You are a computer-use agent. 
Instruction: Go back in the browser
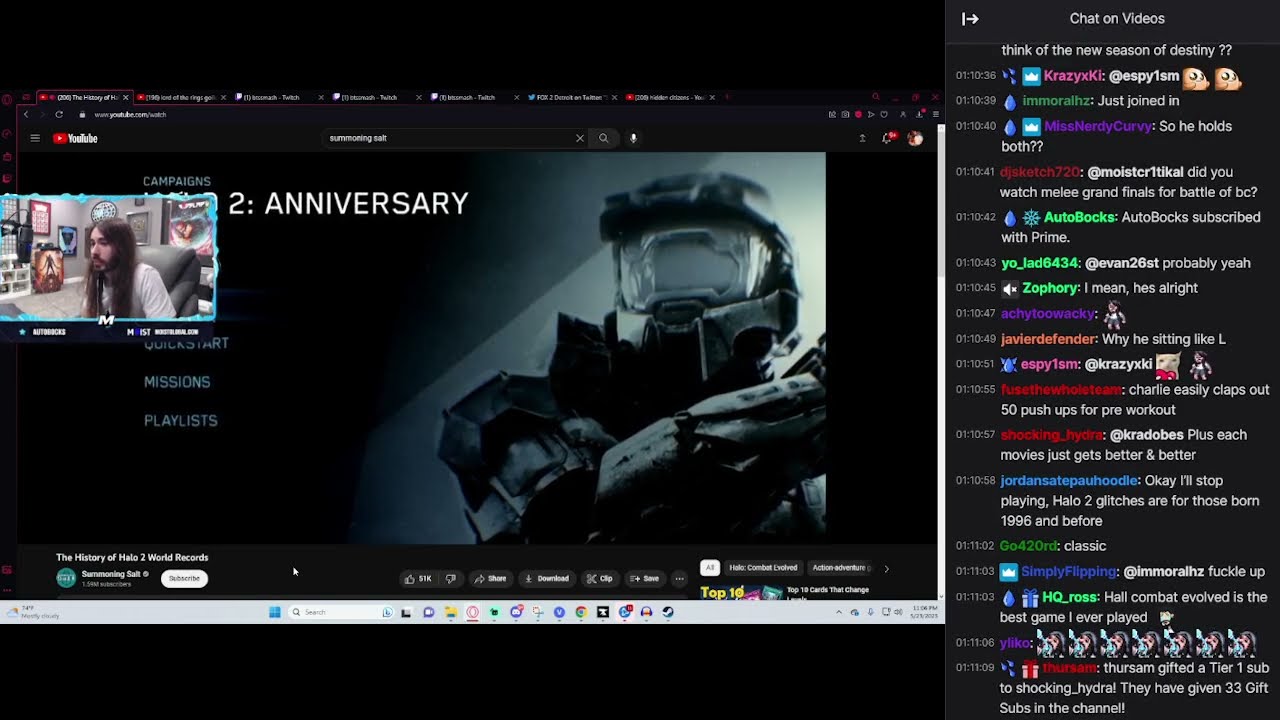pos(26,114)
